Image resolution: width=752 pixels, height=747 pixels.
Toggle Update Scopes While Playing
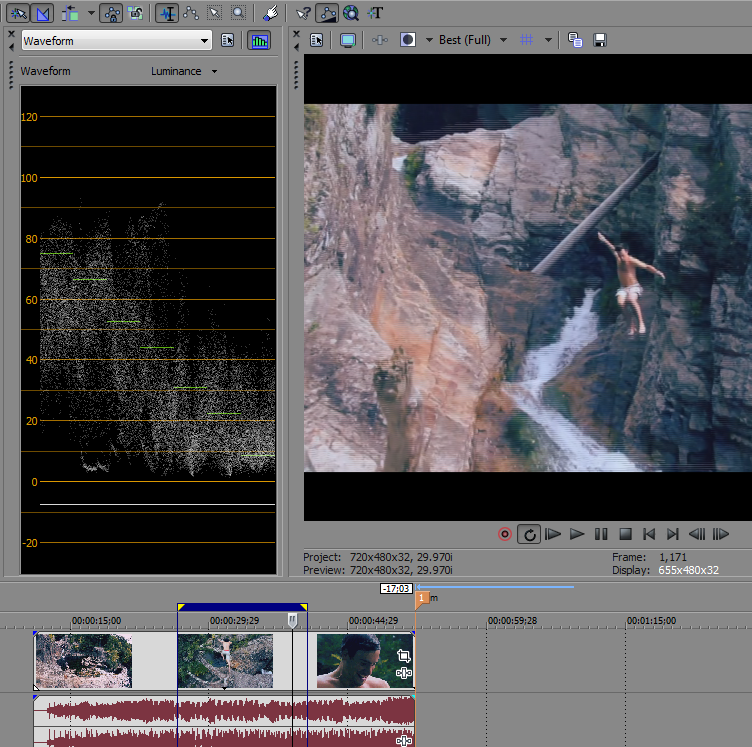click(259, 41)
